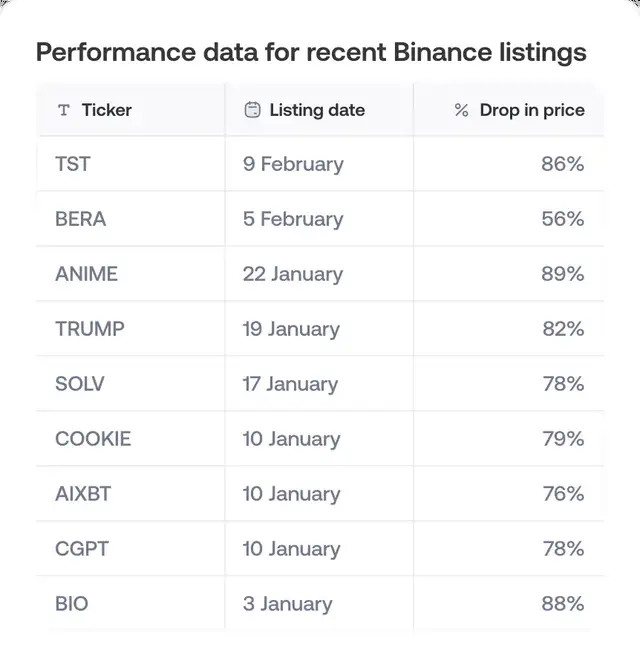The image size is (640, 650).
Task: Click the BERA ticker cell
Action: 80,219
